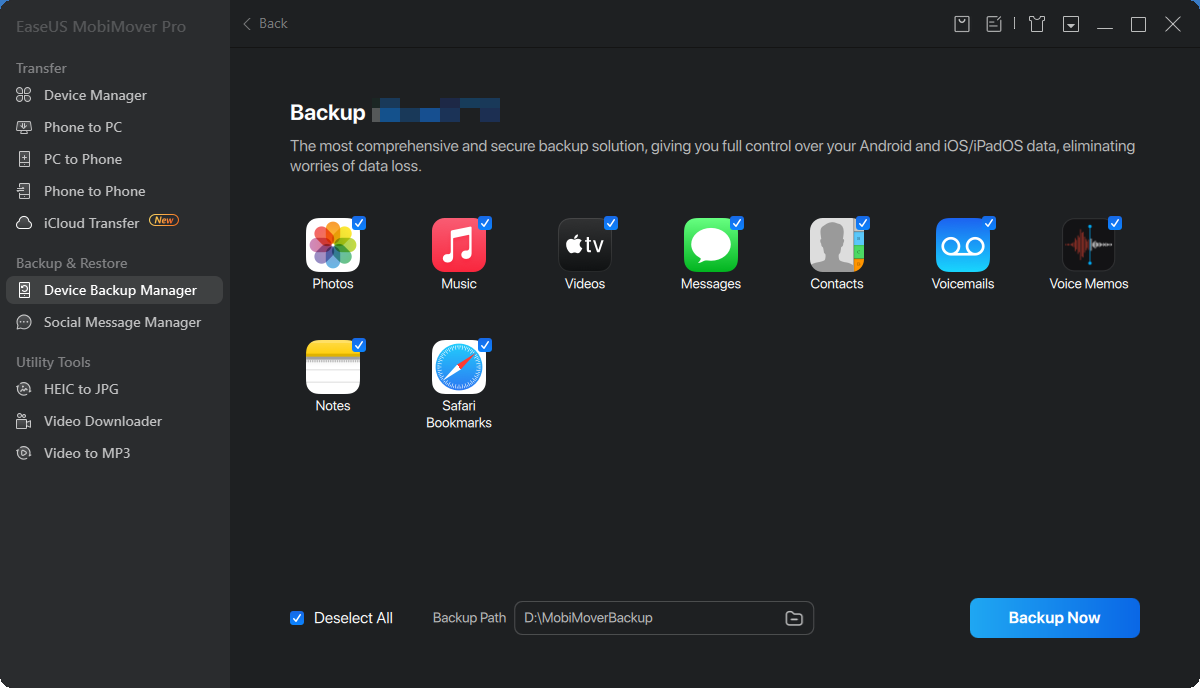Select the Music category icon
1200x688 pixels.
(459, 245)
